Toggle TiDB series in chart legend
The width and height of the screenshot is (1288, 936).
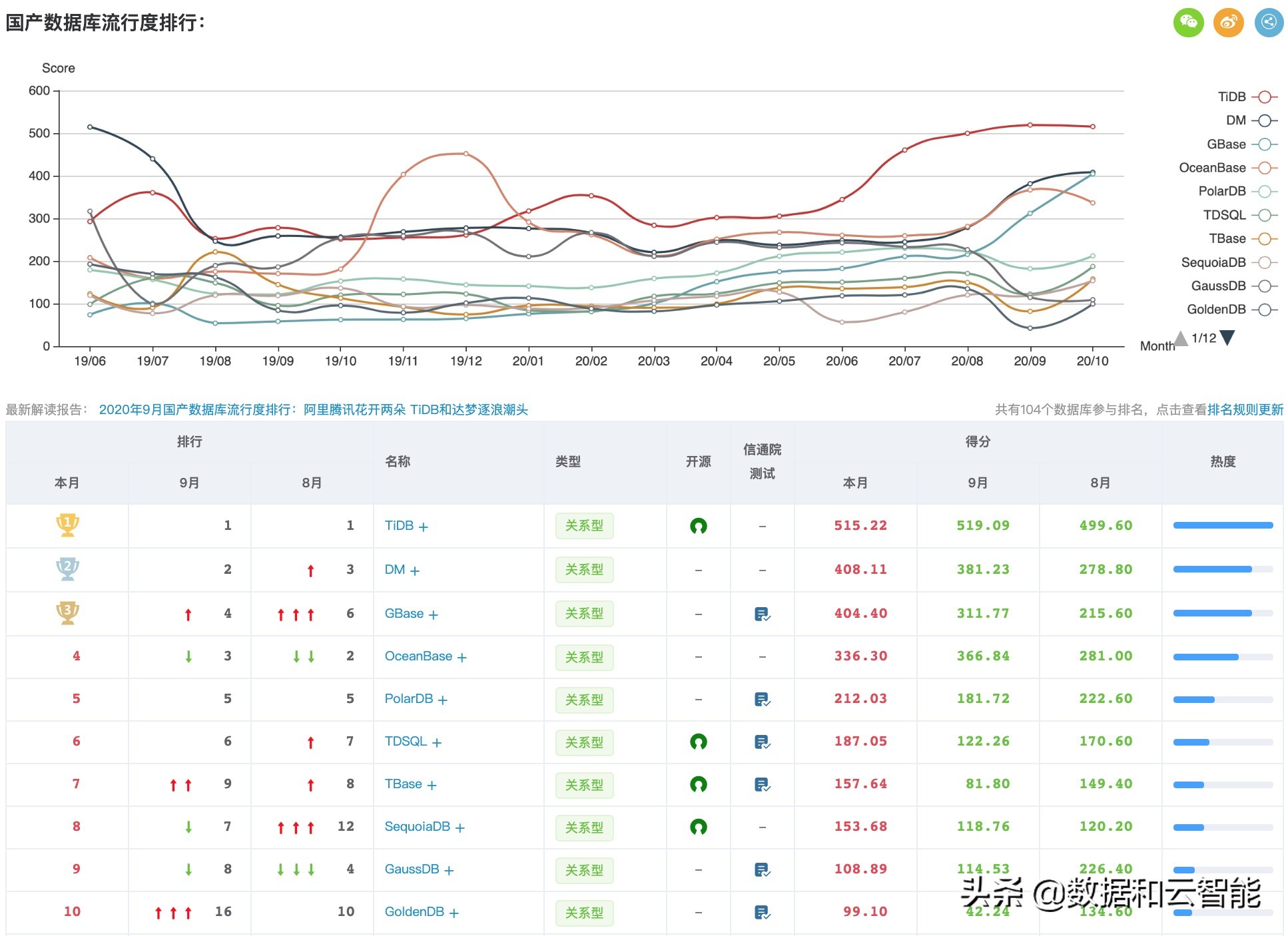(x=1247, y=97)
